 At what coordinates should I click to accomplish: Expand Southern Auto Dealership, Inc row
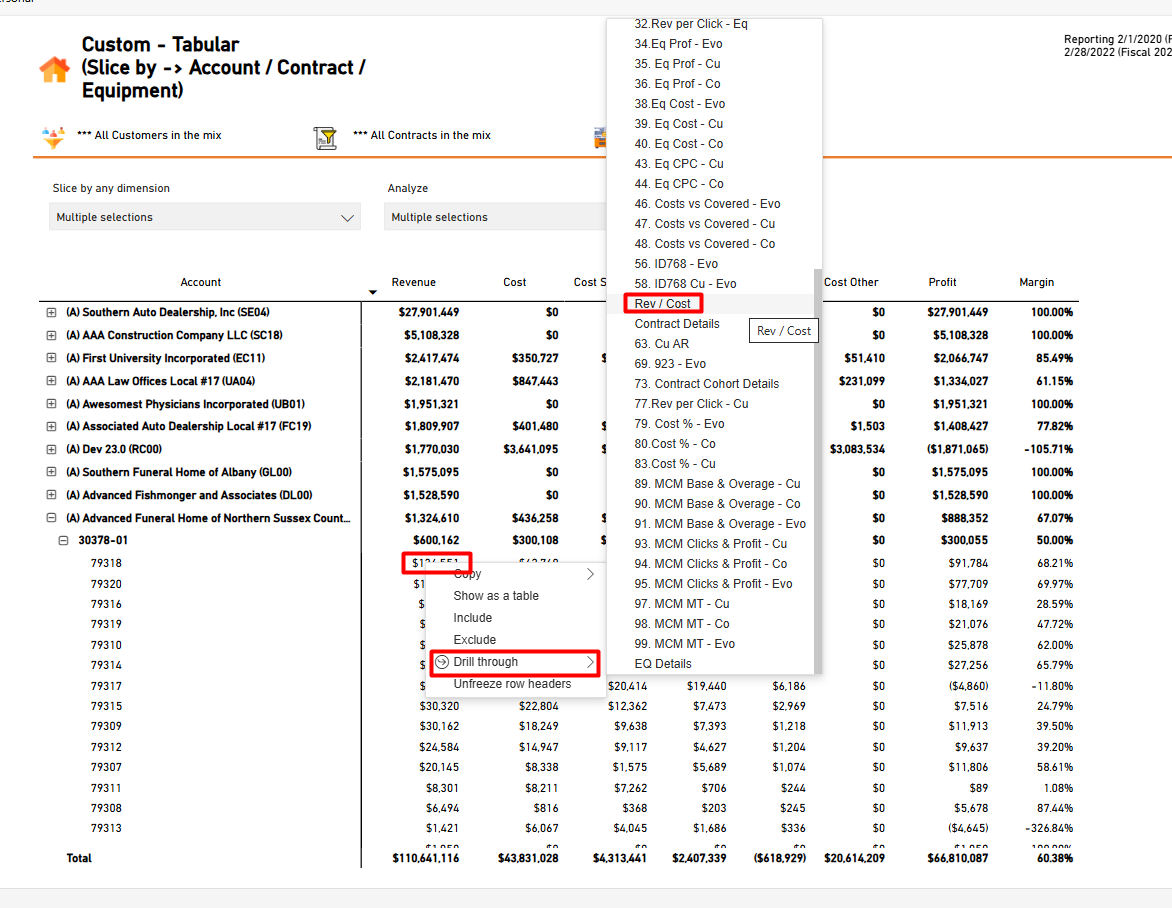(51, 312)
